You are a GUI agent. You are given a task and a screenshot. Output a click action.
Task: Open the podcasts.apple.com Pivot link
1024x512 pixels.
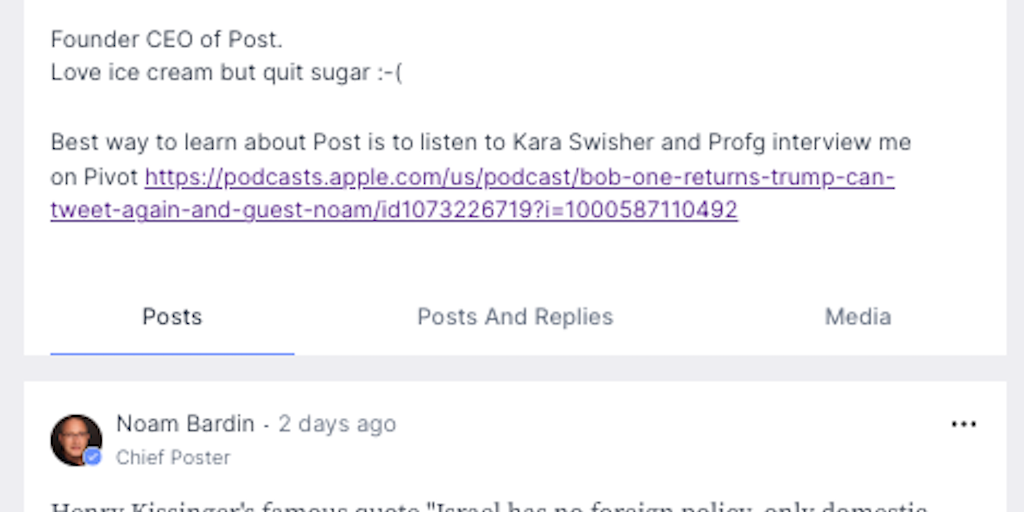coord(519,178)
